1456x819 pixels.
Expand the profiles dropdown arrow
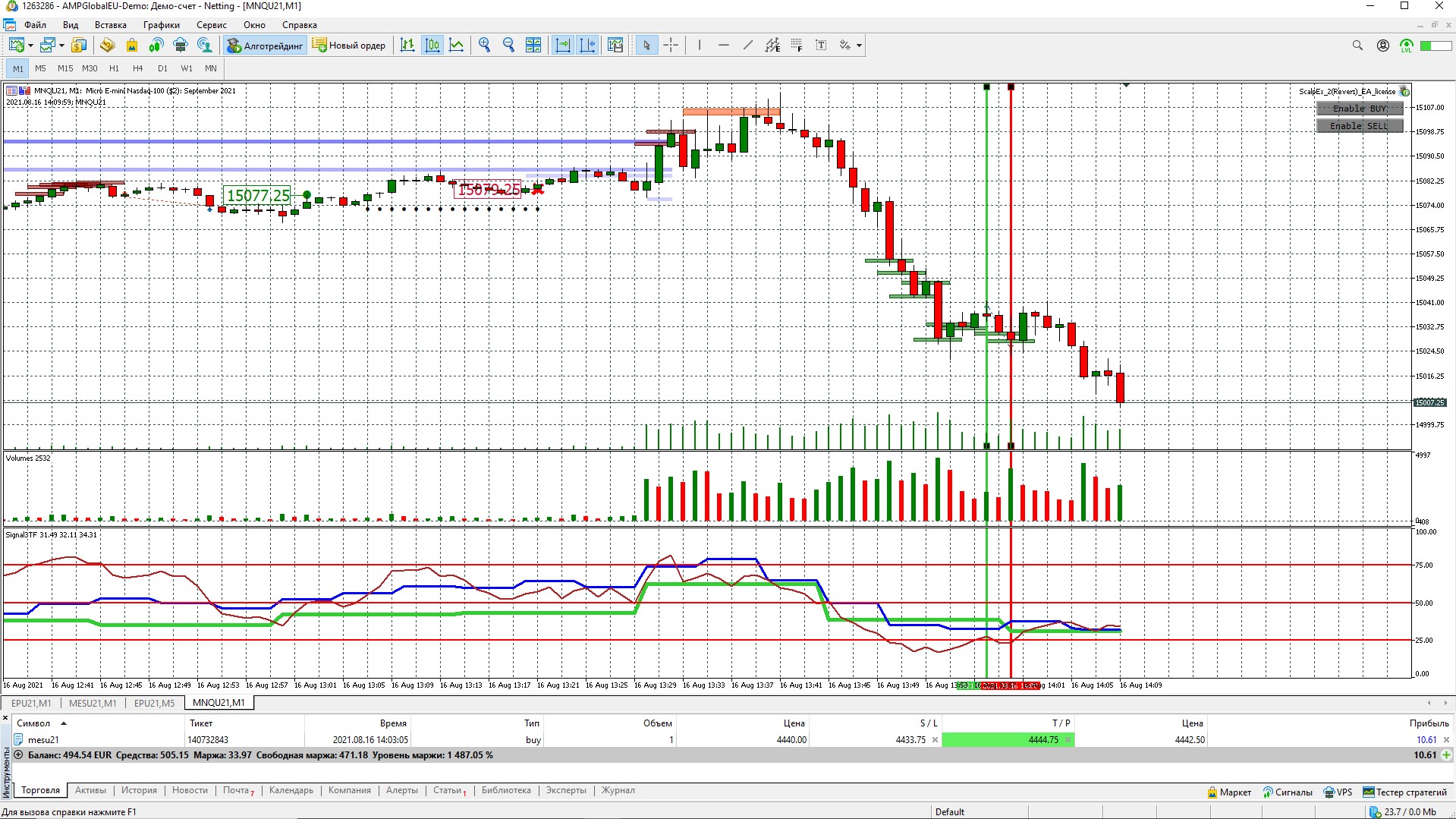[x=61, y=46]
